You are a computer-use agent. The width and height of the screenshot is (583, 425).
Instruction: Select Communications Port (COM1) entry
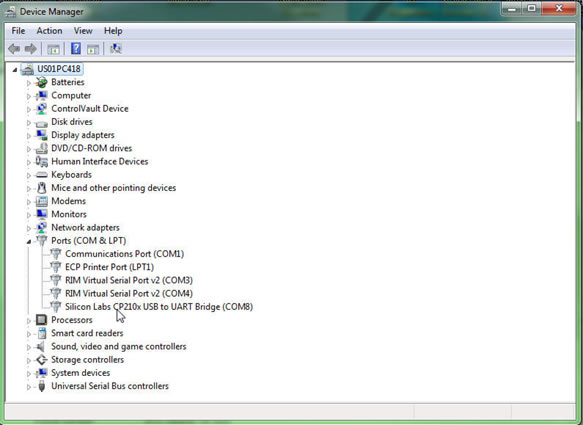[125, 254]
